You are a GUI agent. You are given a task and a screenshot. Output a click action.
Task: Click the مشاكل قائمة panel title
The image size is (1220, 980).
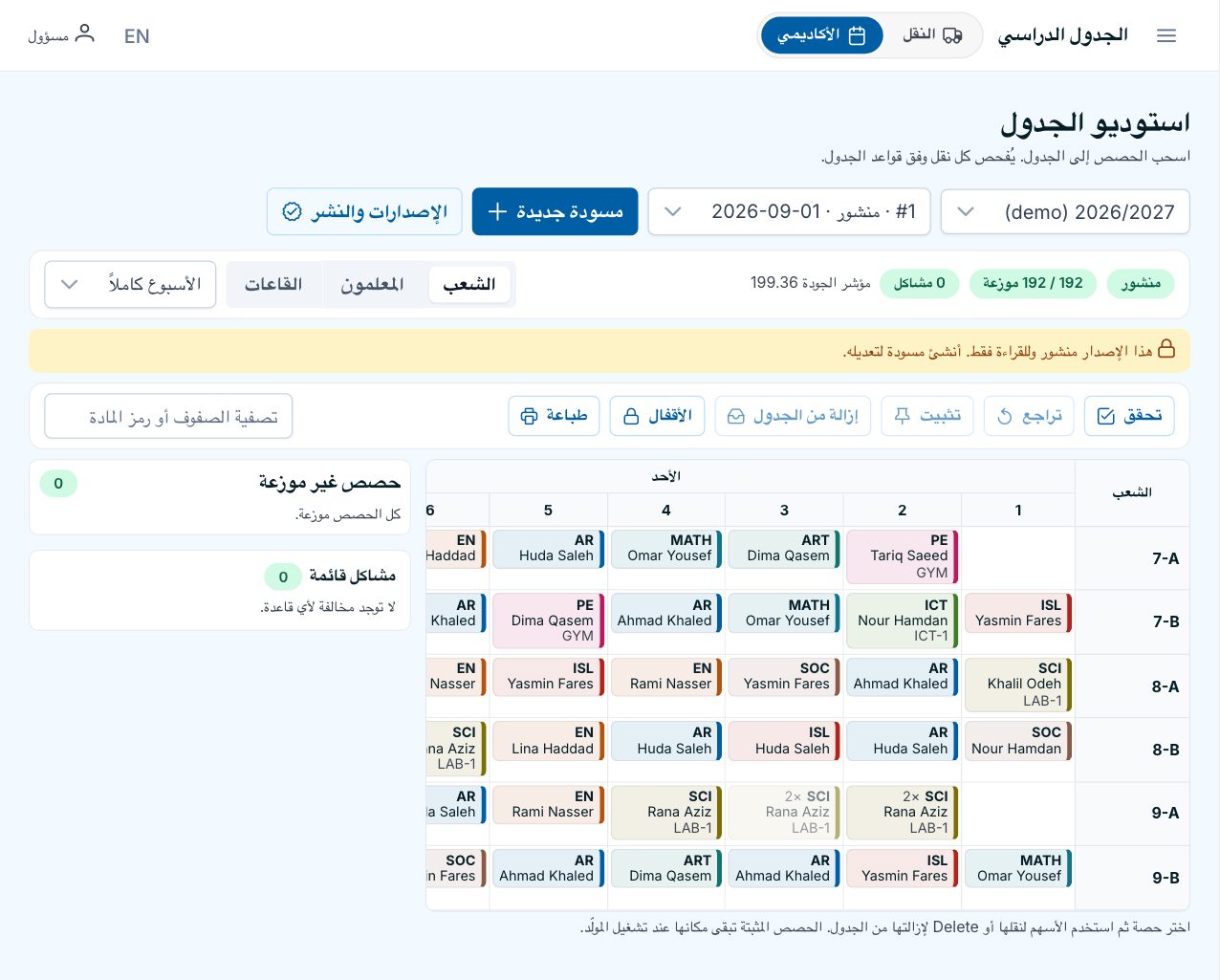tap(352, 576)
